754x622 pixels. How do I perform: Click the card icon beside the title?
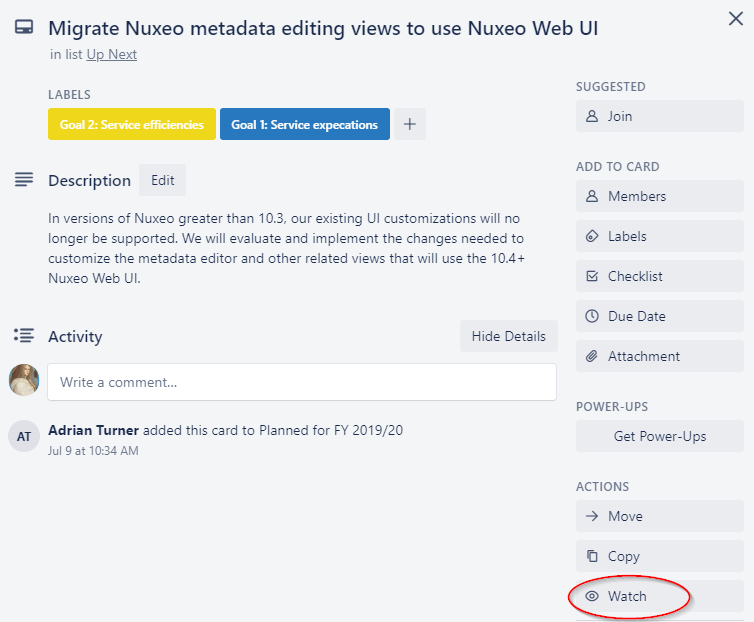[24, 27]
